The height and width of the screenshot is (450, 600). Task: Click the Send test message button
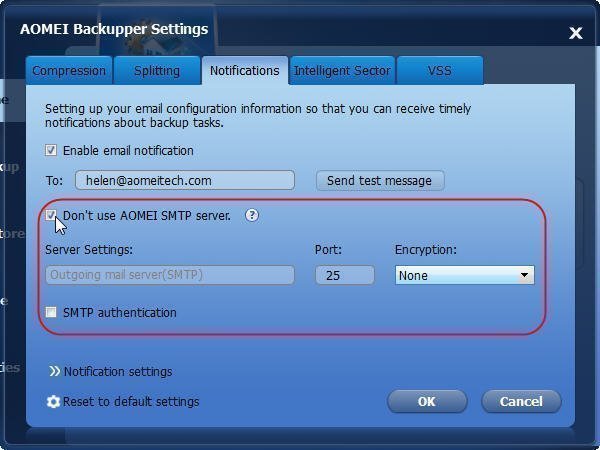tap(380, 180)
